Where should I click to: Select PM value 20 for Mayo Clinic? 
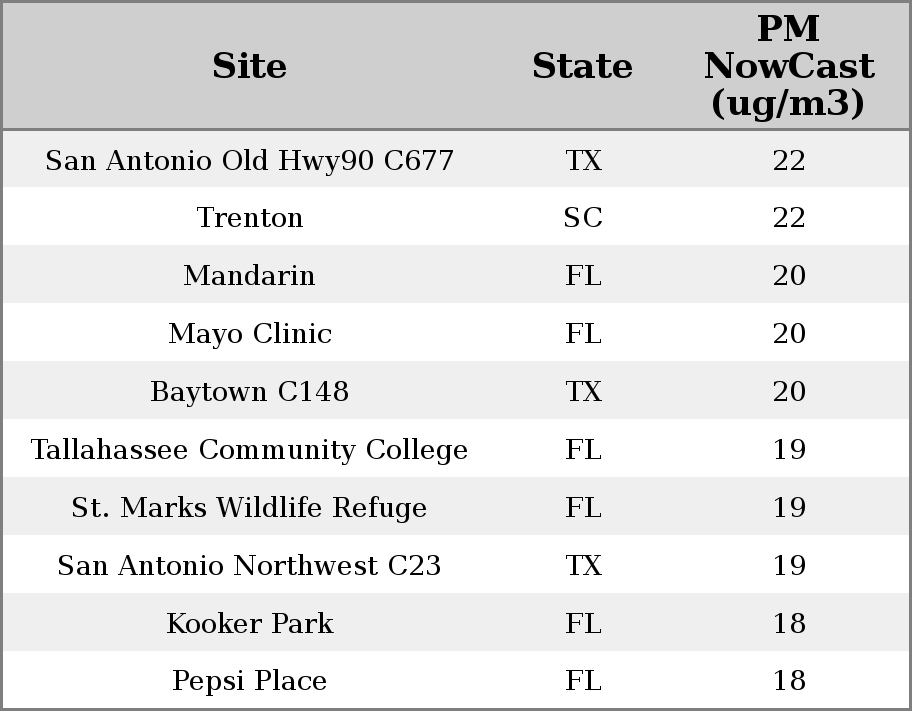(x=789, y=334)
